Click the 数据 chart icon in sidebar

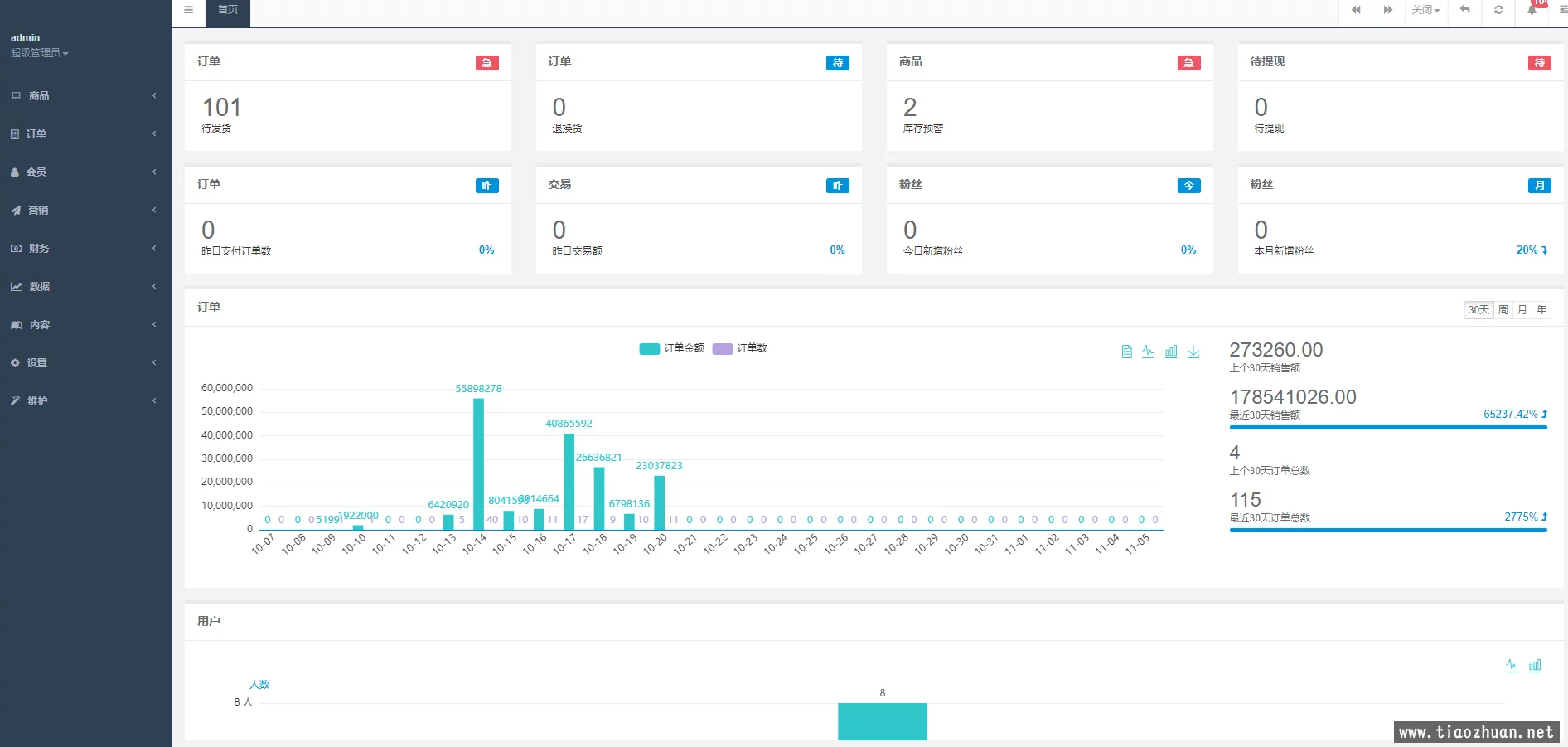(16, 287)
